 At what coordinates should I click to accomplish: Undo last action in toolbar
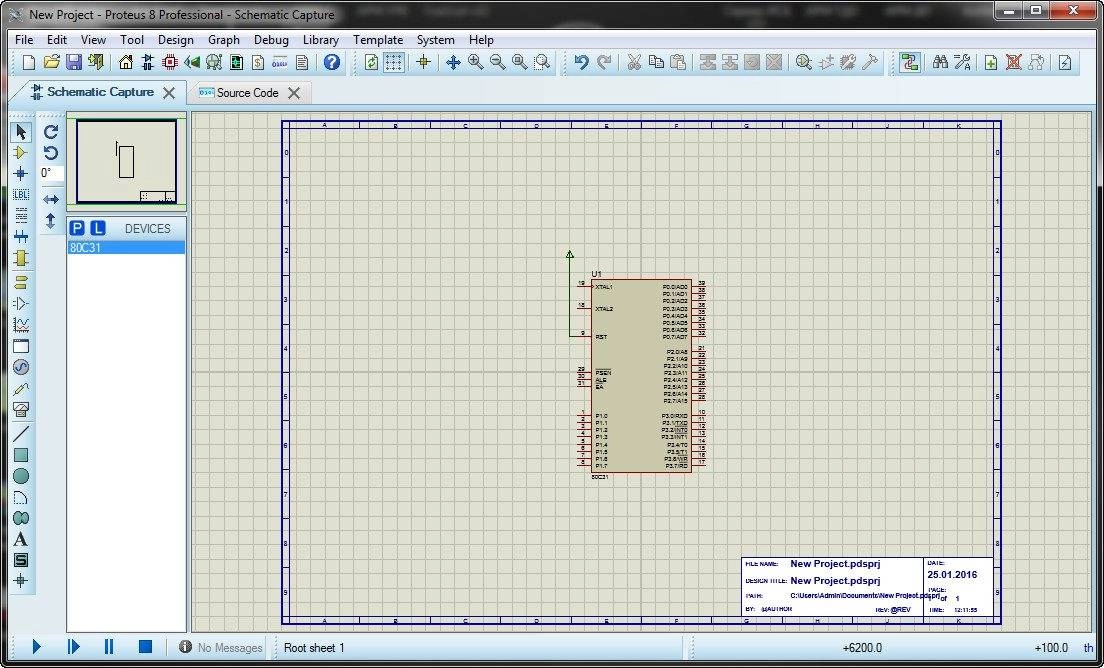coord(581,63)
